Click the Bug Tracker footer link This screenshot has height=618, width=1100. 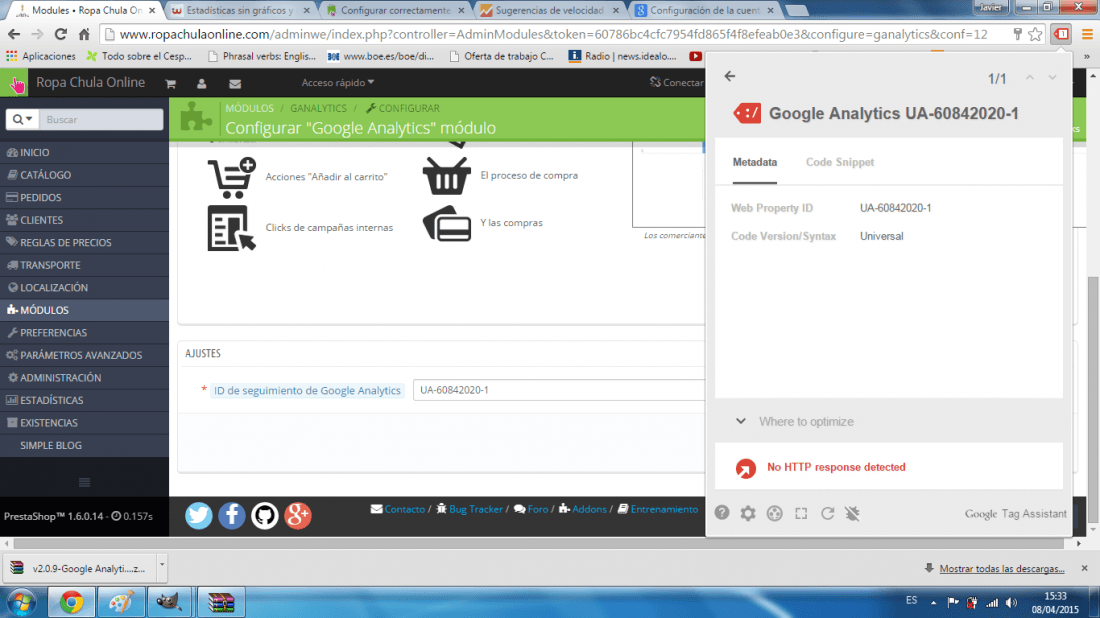(x=476, y=509)
